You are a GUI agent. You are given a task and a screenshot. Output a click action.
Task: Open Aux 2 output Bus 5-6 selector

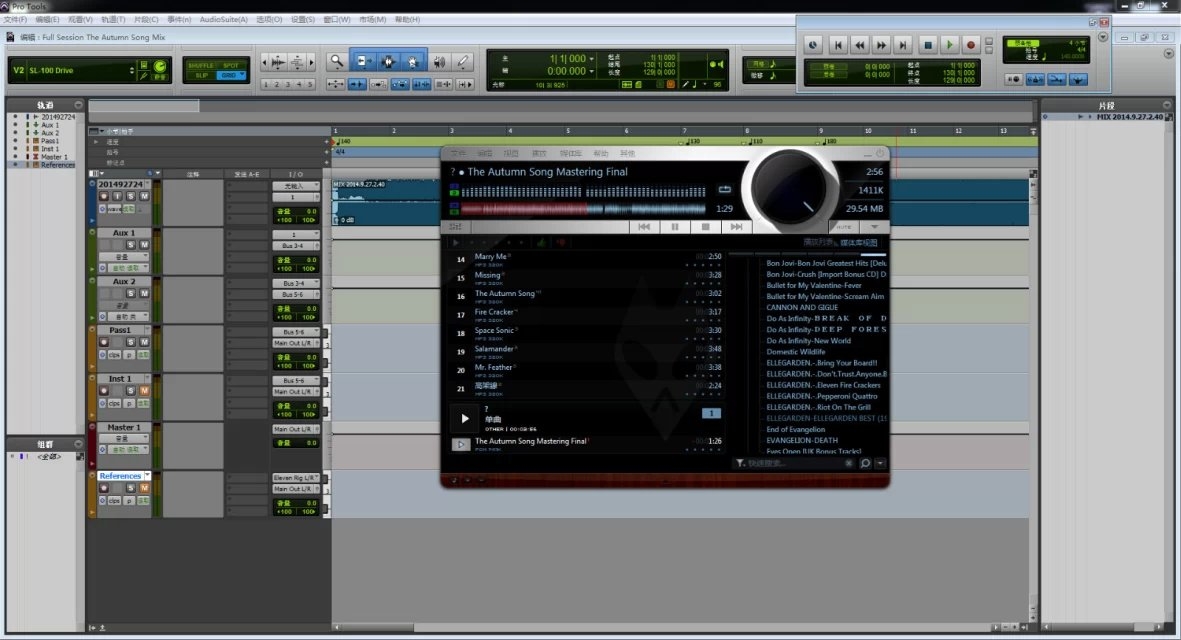295,294
